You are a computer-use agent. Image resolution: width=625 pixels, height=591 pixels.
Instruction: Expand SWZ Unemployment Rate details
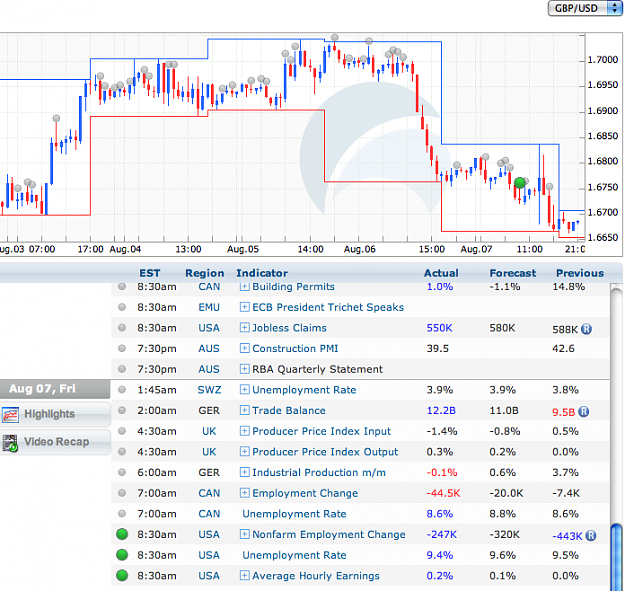point(244,389)
